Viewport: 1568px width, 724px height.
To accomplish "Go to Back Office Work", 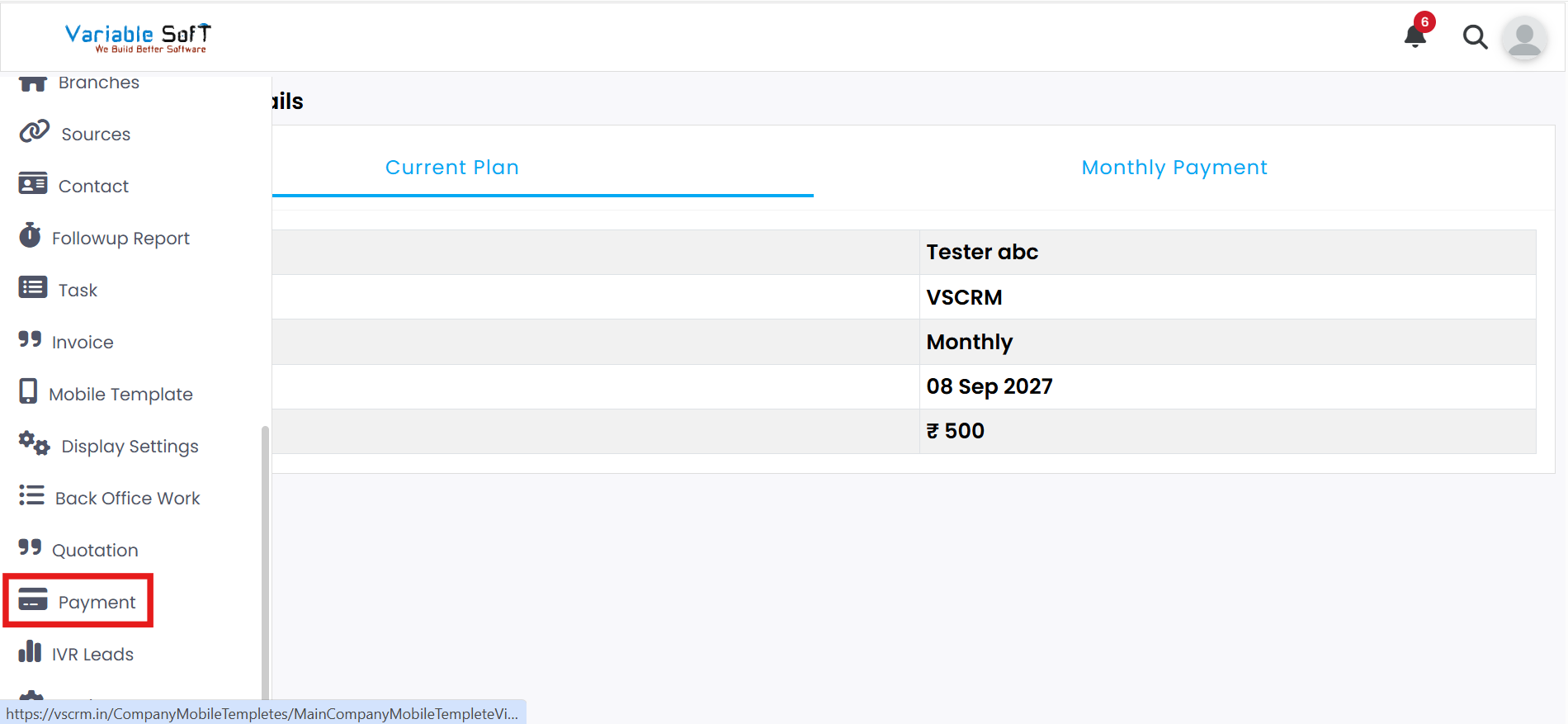I will tap(127, 499).
